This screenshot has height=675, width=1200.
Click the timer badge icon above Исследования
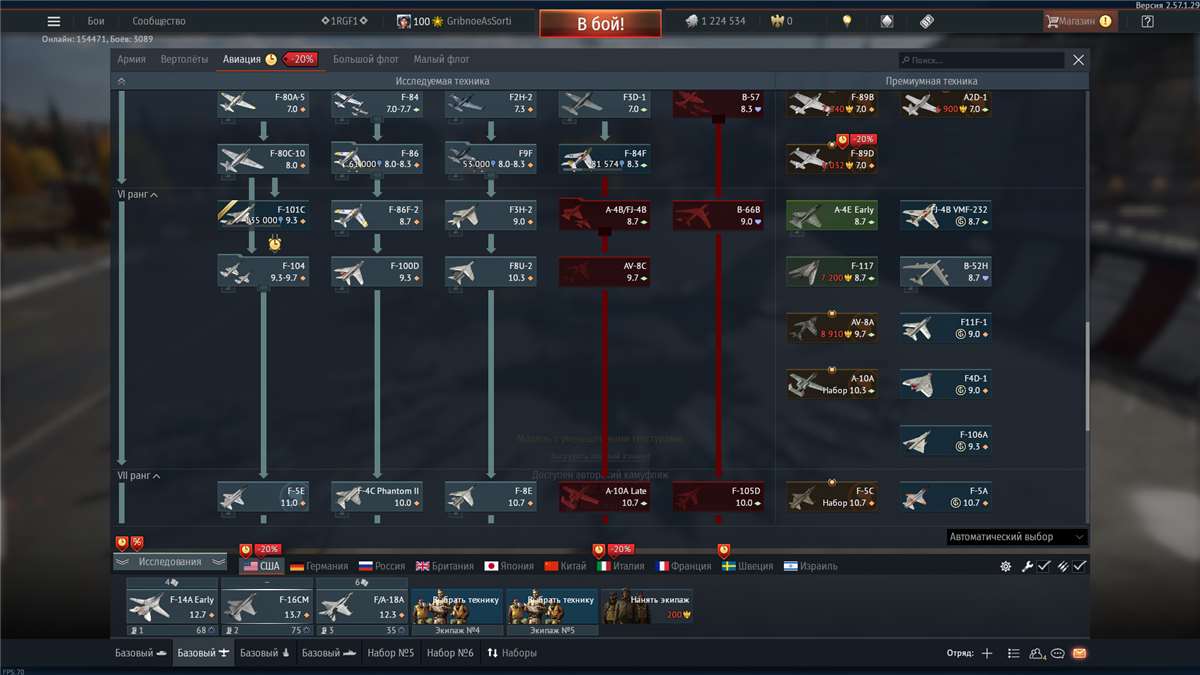point(122,543)
